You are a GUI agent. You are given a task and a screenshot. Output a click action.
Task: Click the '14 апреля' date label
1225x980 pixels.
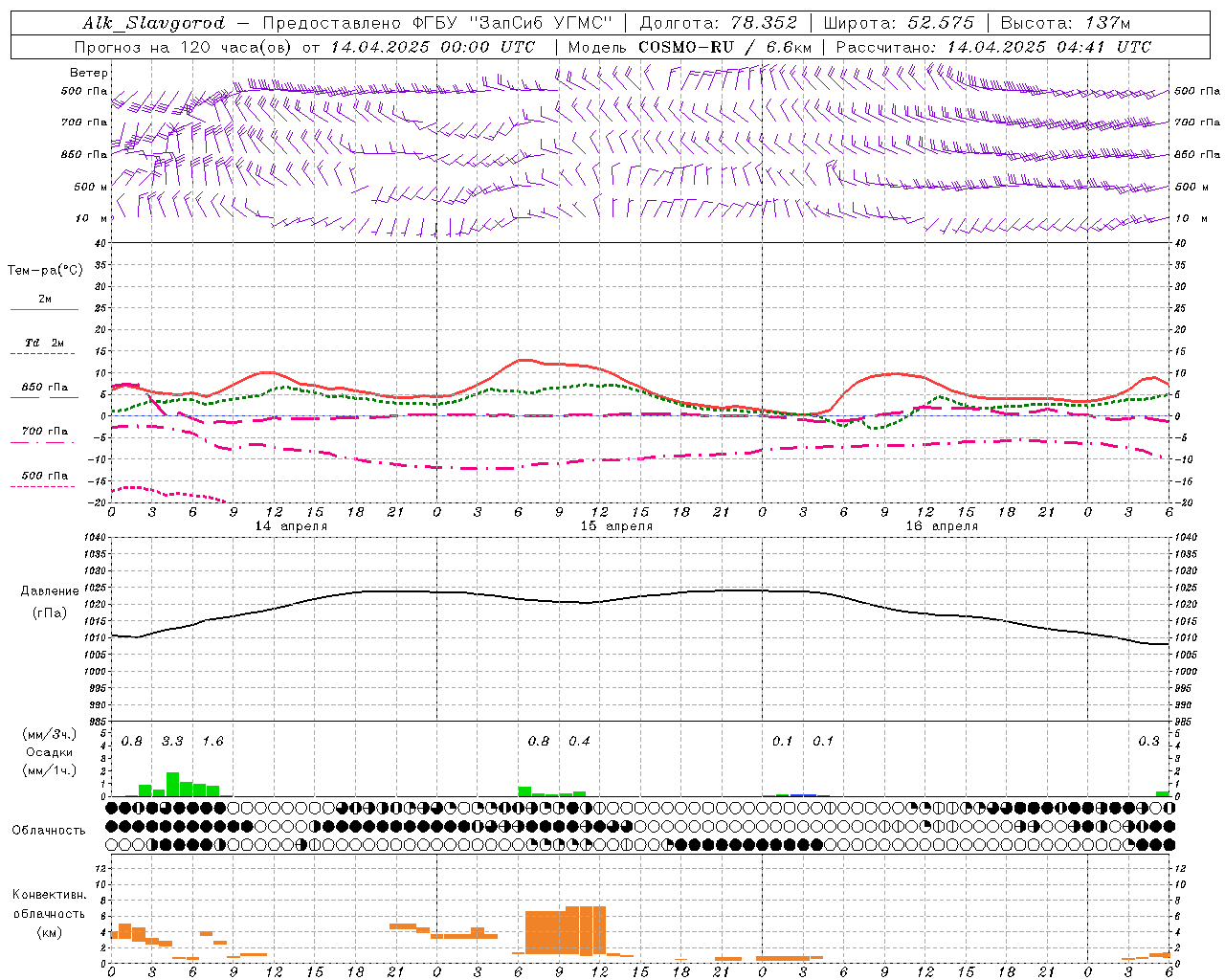click(291, 526)
